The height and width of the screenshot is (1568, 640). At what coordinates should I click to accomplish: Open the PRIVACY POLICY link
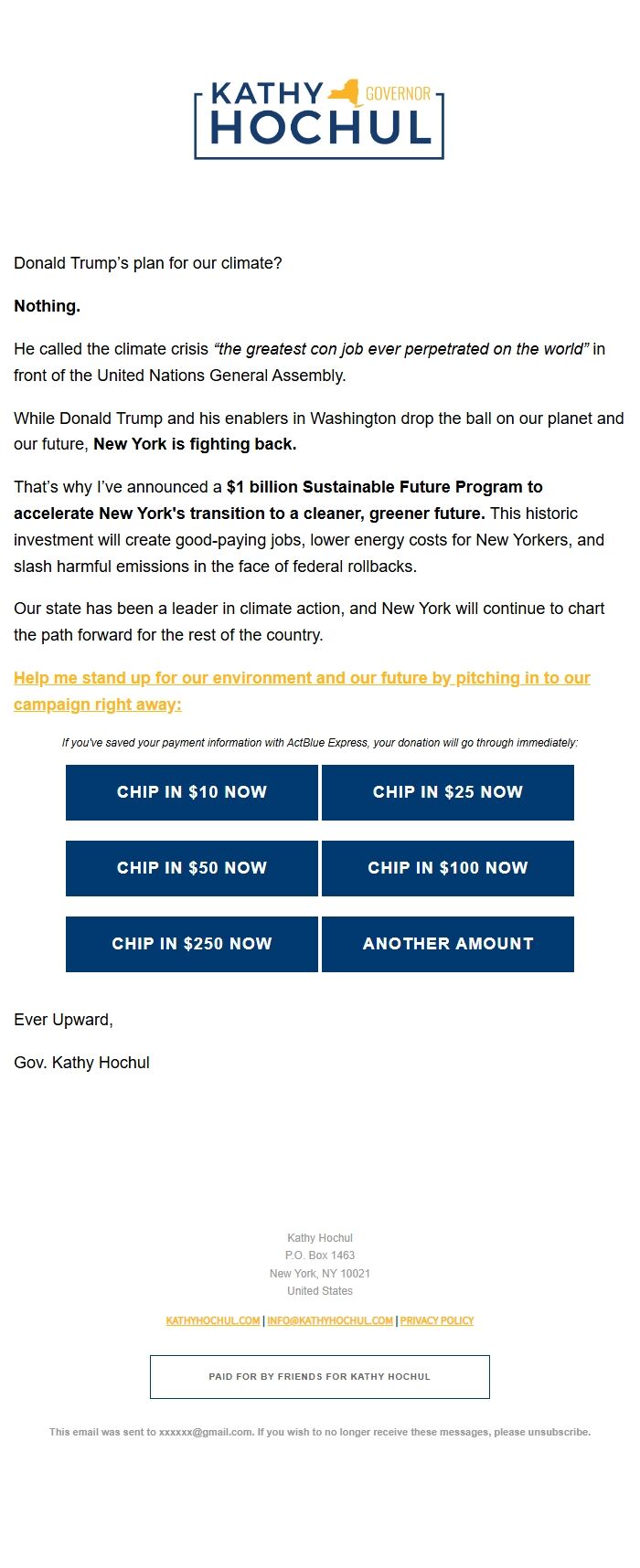[x=437, y=1320]
